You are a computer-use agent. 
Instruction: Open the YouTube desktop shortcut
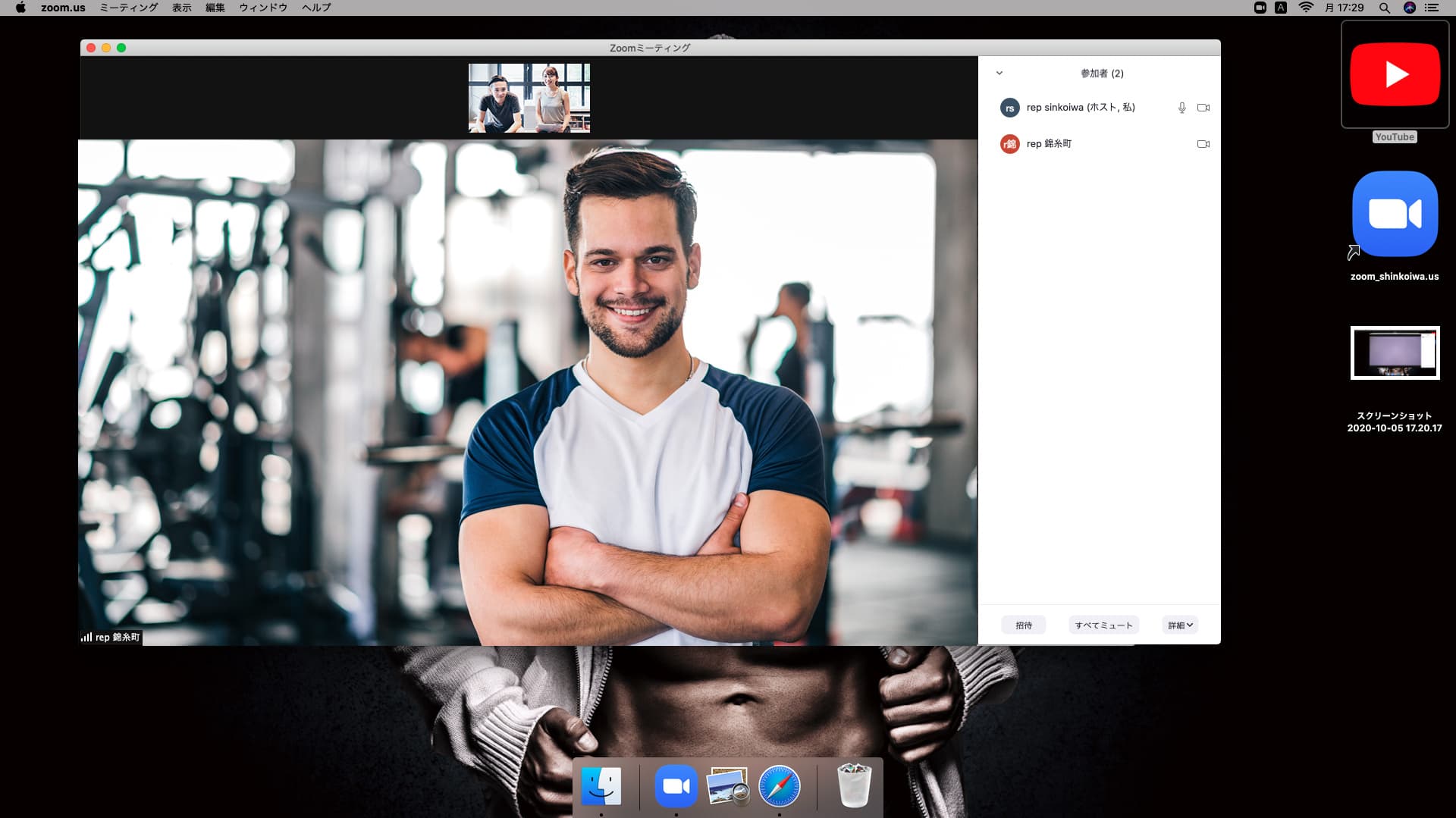pos(1395,82)
